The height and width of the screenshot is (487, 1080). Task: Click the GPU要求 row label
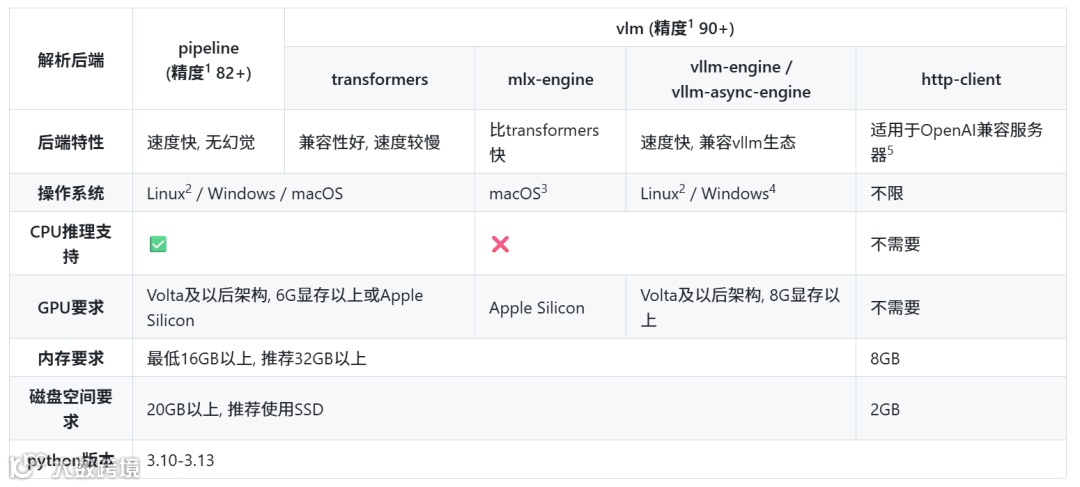pyautogui.click(x=71, y=307)
